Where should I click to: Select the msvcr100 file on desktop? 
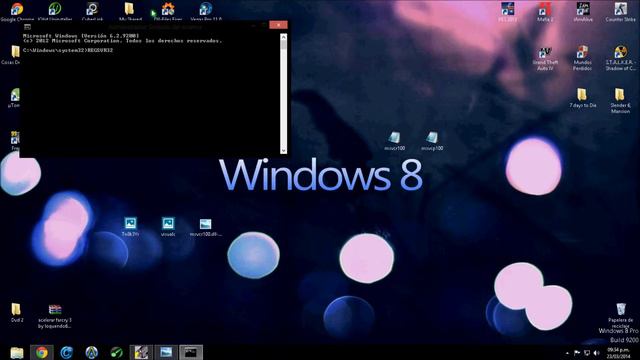tap(394, 141)
